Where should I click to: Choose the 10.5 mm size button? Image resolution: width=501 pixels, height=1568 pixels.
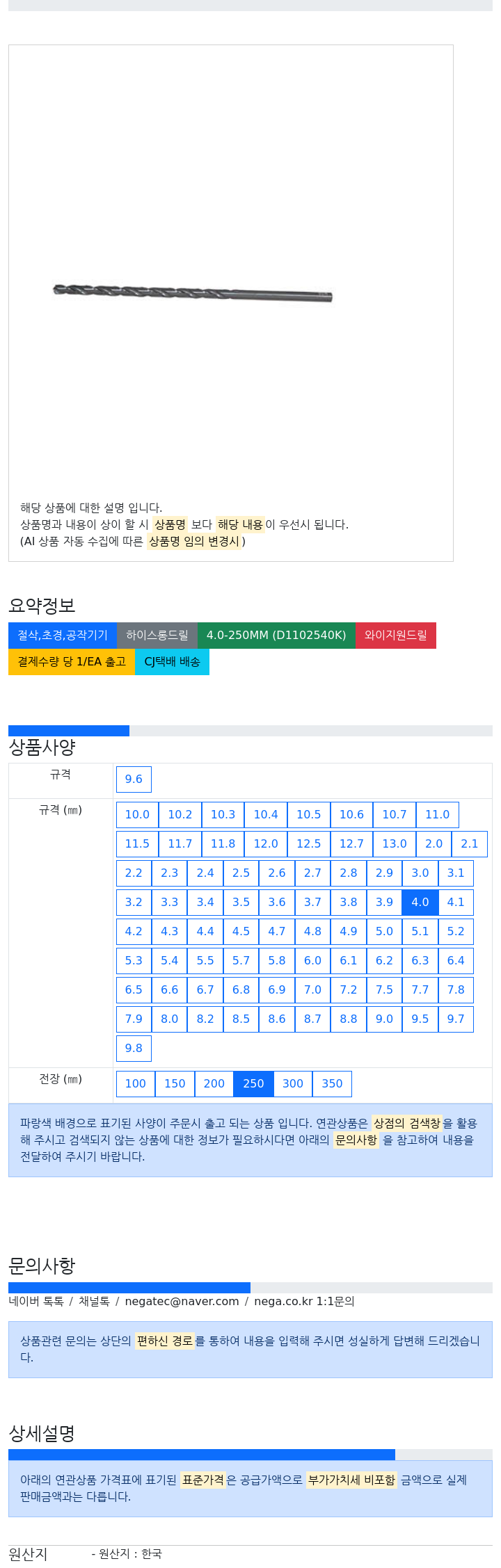tap(309, 814)
